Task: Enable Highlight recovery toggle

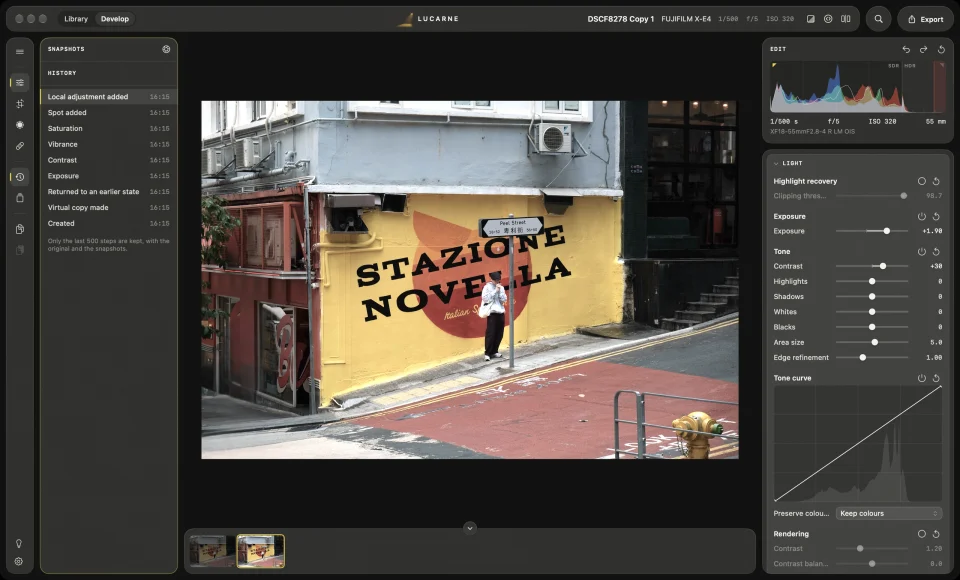Action: pyautogui.click(x=921, y=181)
